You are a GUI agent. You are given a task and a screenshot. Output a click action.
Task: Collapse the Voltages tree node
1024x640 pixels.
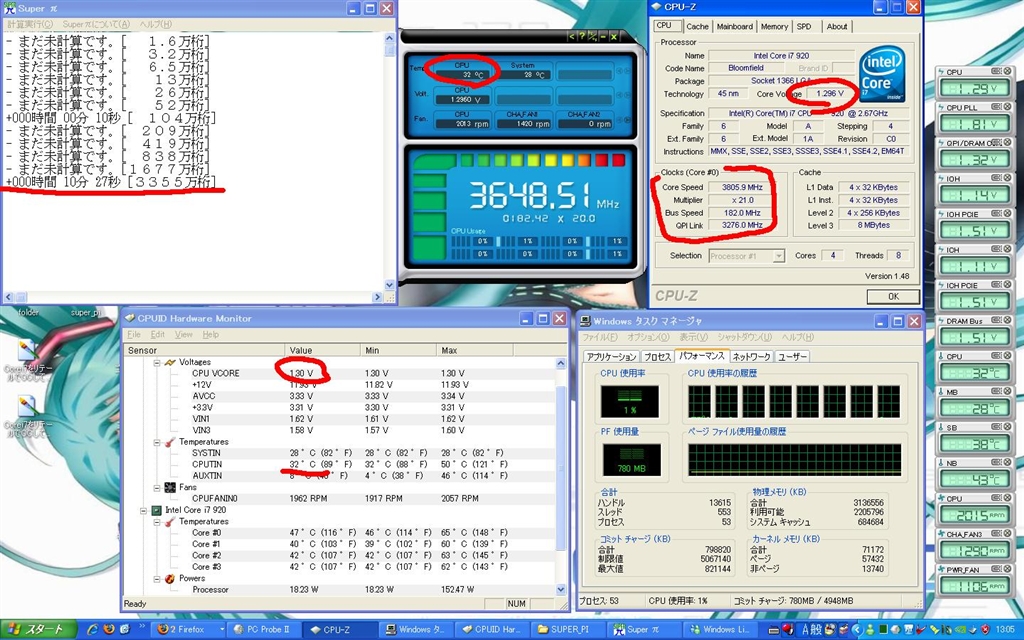tap(157, 362)
